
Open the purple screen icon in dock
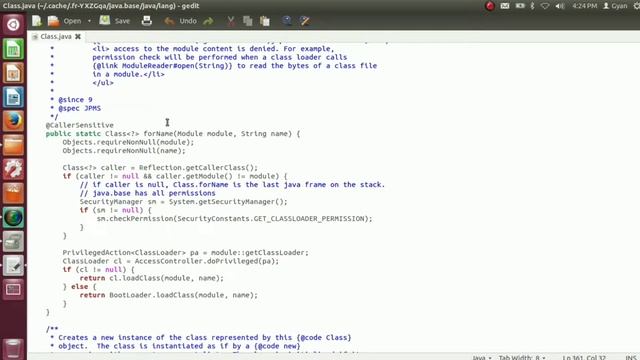13,290
